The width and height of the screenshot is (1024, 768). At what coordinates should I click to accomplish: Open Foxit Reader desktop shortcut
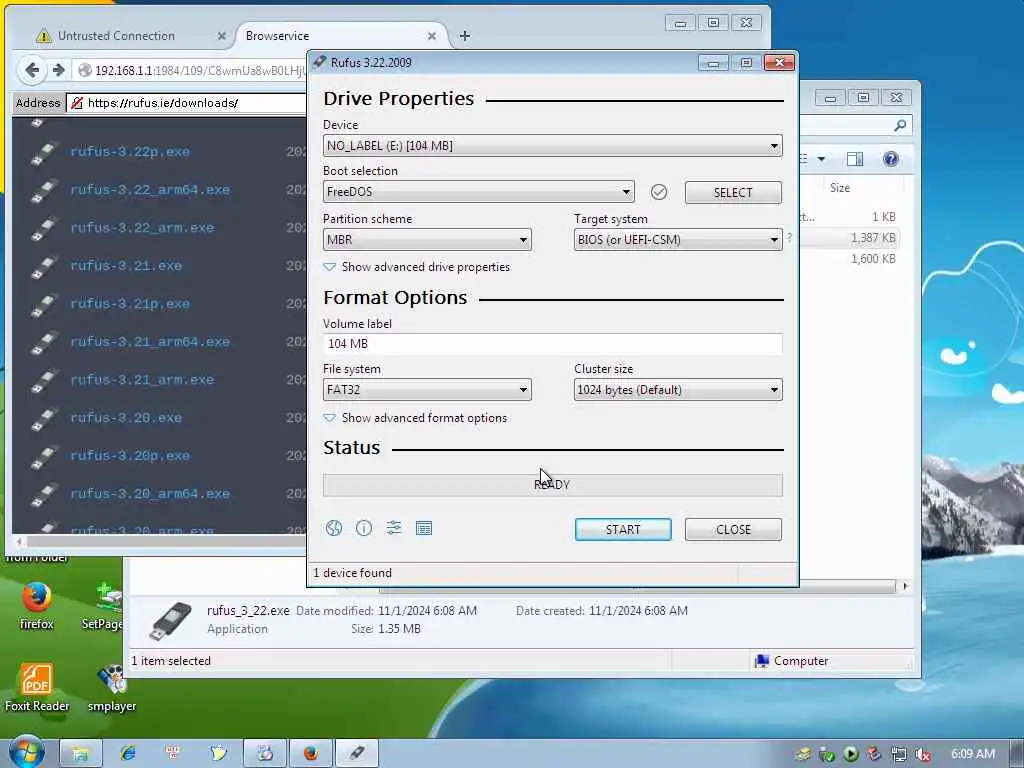tap(37, 687)
